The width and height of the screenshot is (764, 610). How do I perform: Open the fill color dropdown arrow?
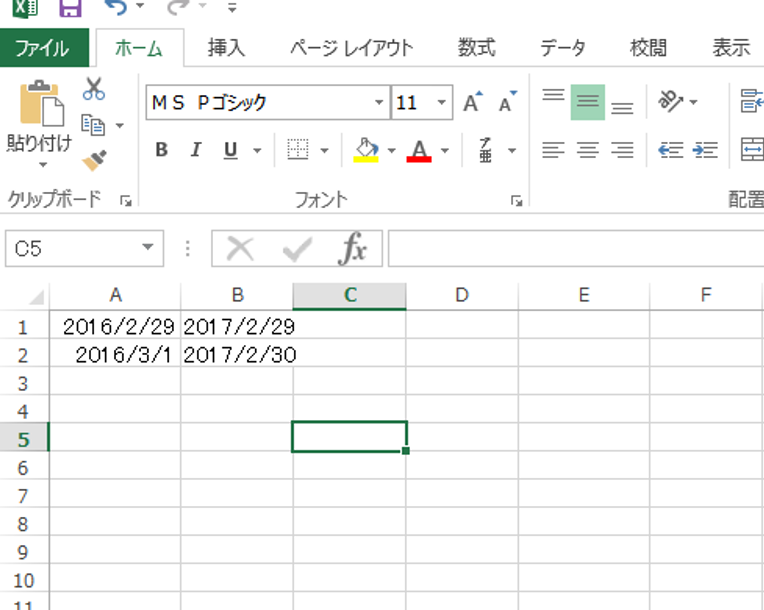(391, 151)
